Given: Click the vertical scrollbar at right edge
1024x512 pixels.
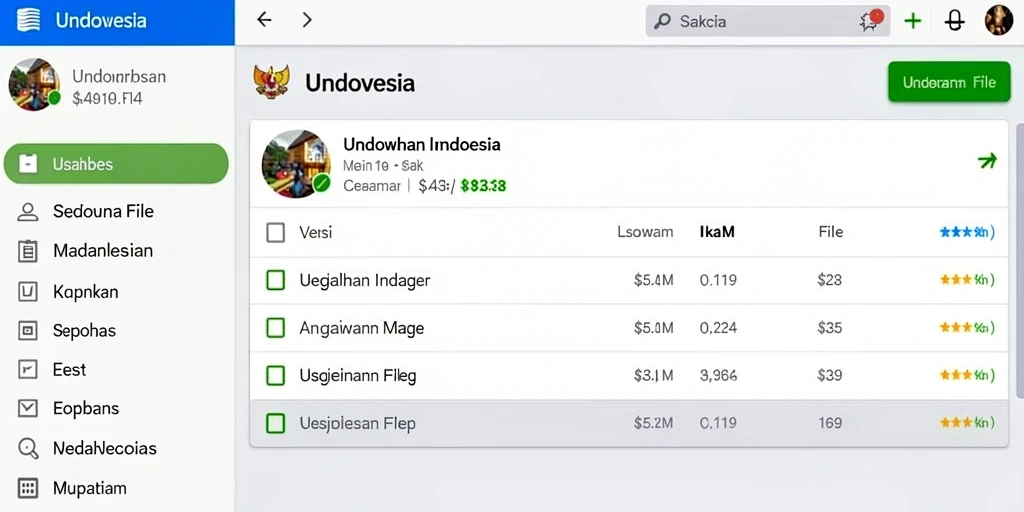Looking at the screenshot, I should (x=1021, y=259).
